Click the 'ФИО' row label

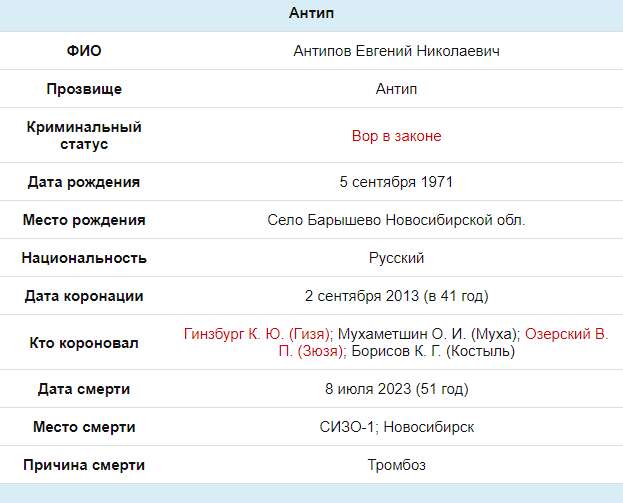(84, 51)
